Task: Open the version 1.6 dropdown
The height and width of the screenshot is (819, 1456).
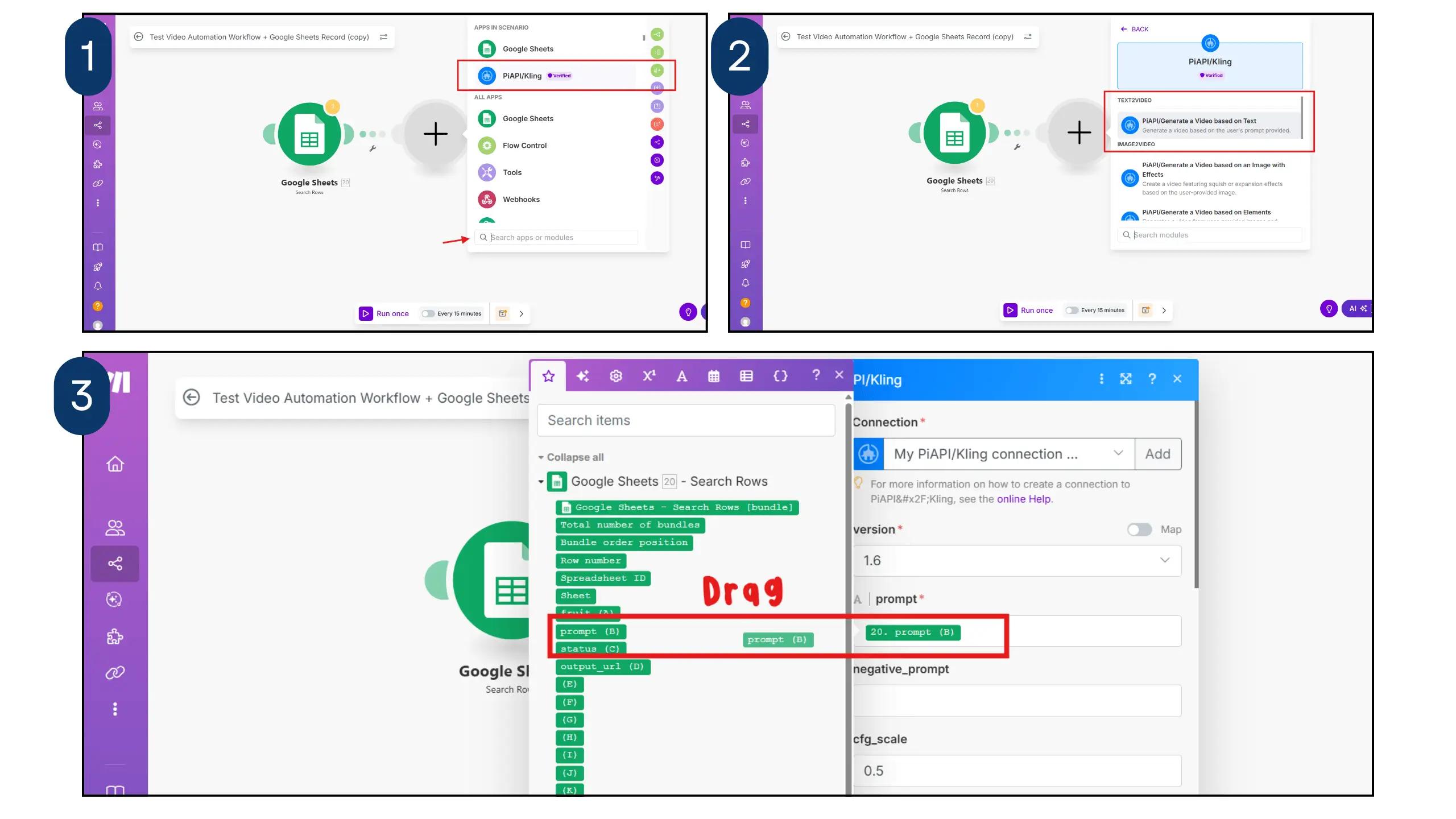Action: click(1017, 561)
